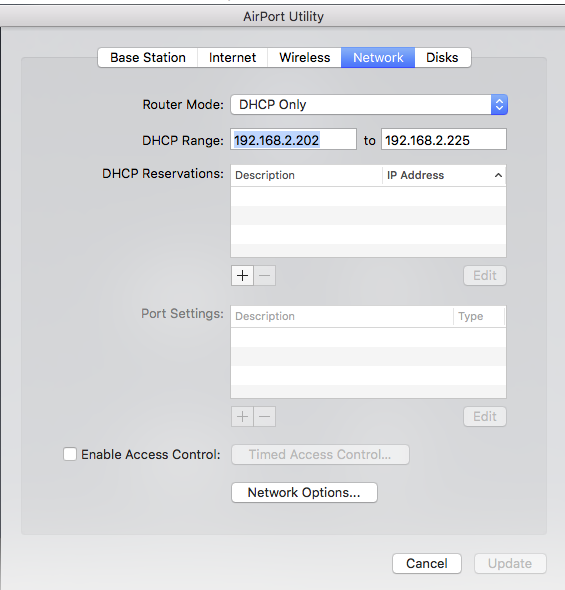Open the Router Mode dropdown
565x590 pixels.
point(369,105)
